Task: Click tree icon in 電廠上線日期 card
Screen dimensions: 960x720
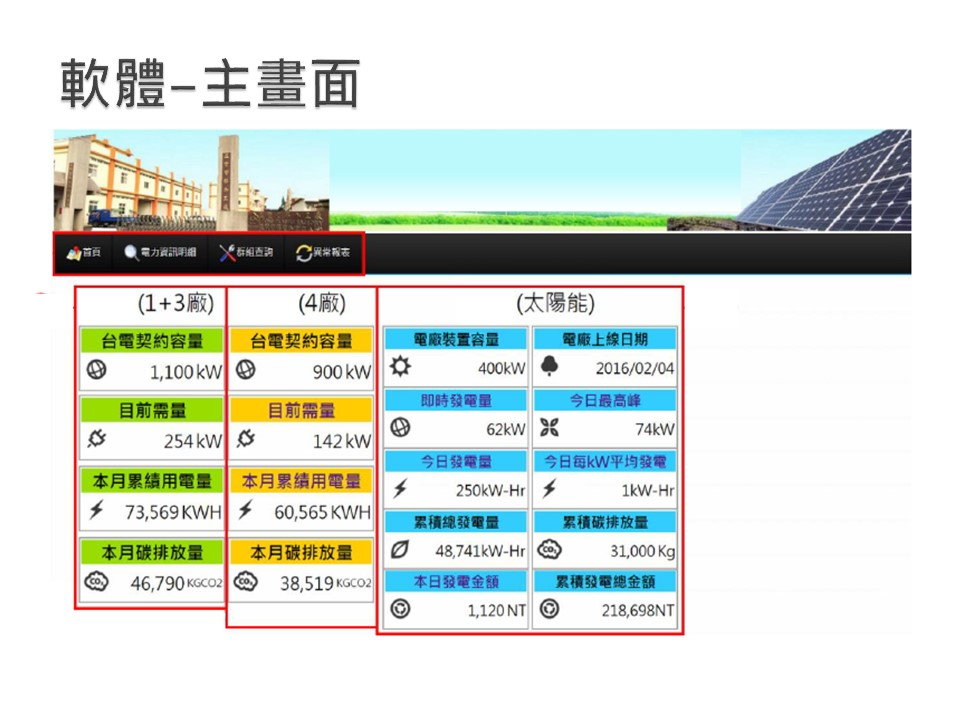Action: pyautogui.click(x=549, y=367)
